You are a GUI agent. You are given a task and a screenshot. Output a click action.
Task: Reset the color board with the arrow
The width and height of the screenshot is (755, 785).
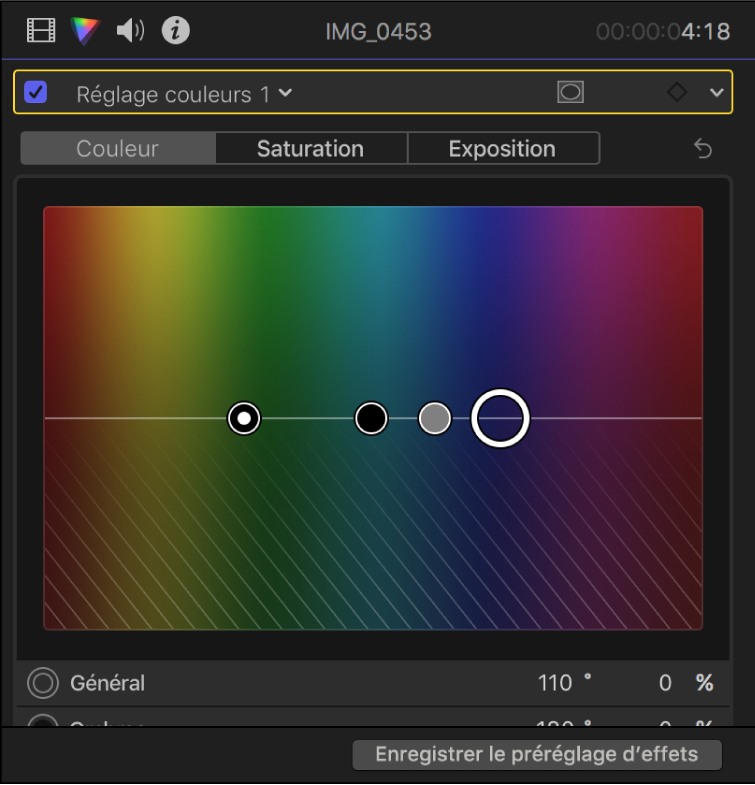[x=703, y=149]
